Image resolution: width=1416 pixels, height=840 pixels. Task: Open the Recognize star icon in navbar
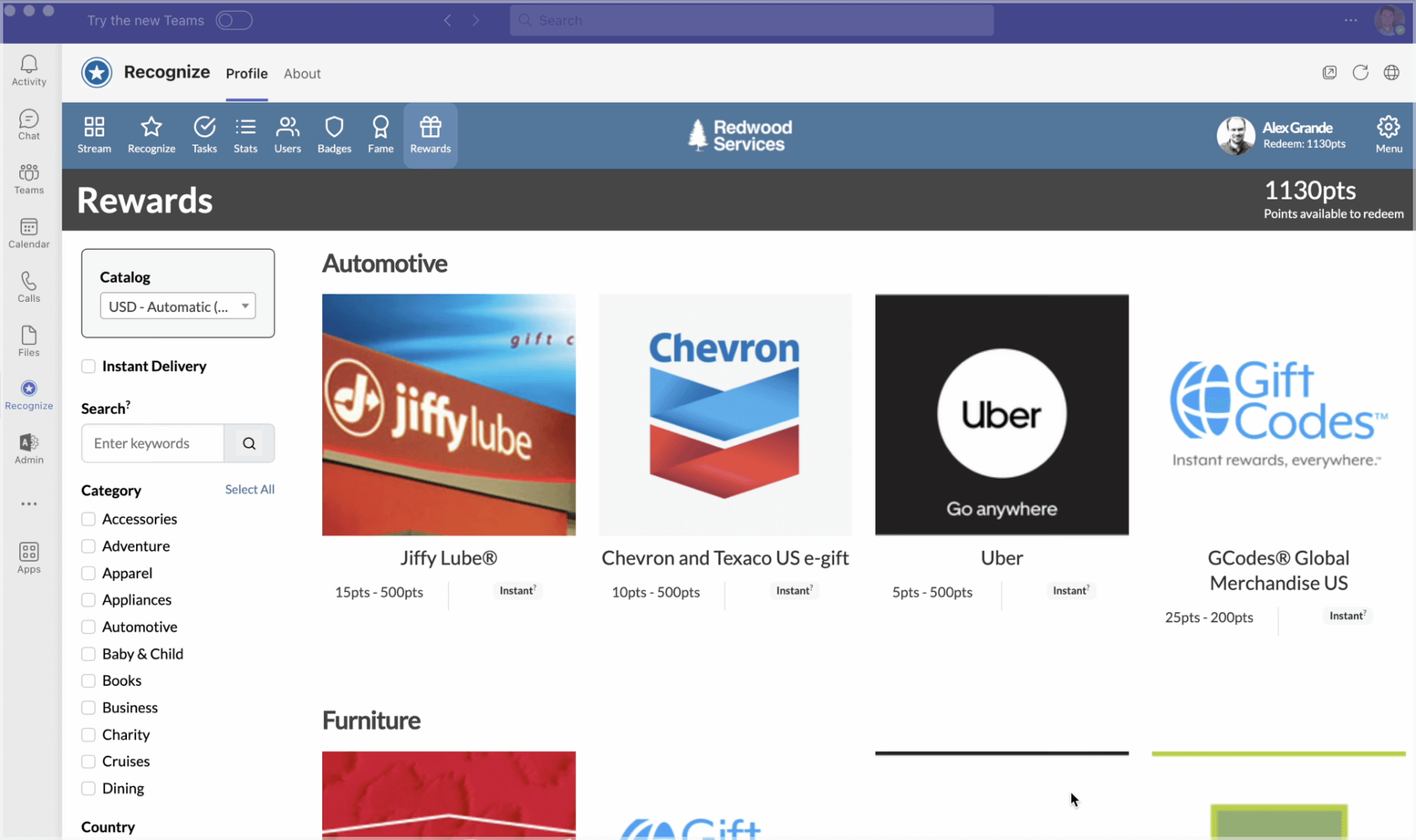click(151, 134)
